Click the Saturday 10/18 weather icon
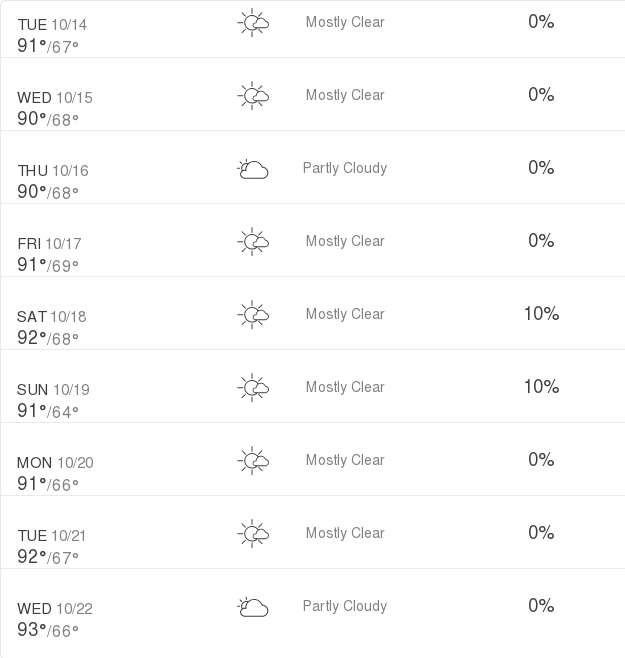This screenshot has width=625, height=658. [x=253, y=315]
